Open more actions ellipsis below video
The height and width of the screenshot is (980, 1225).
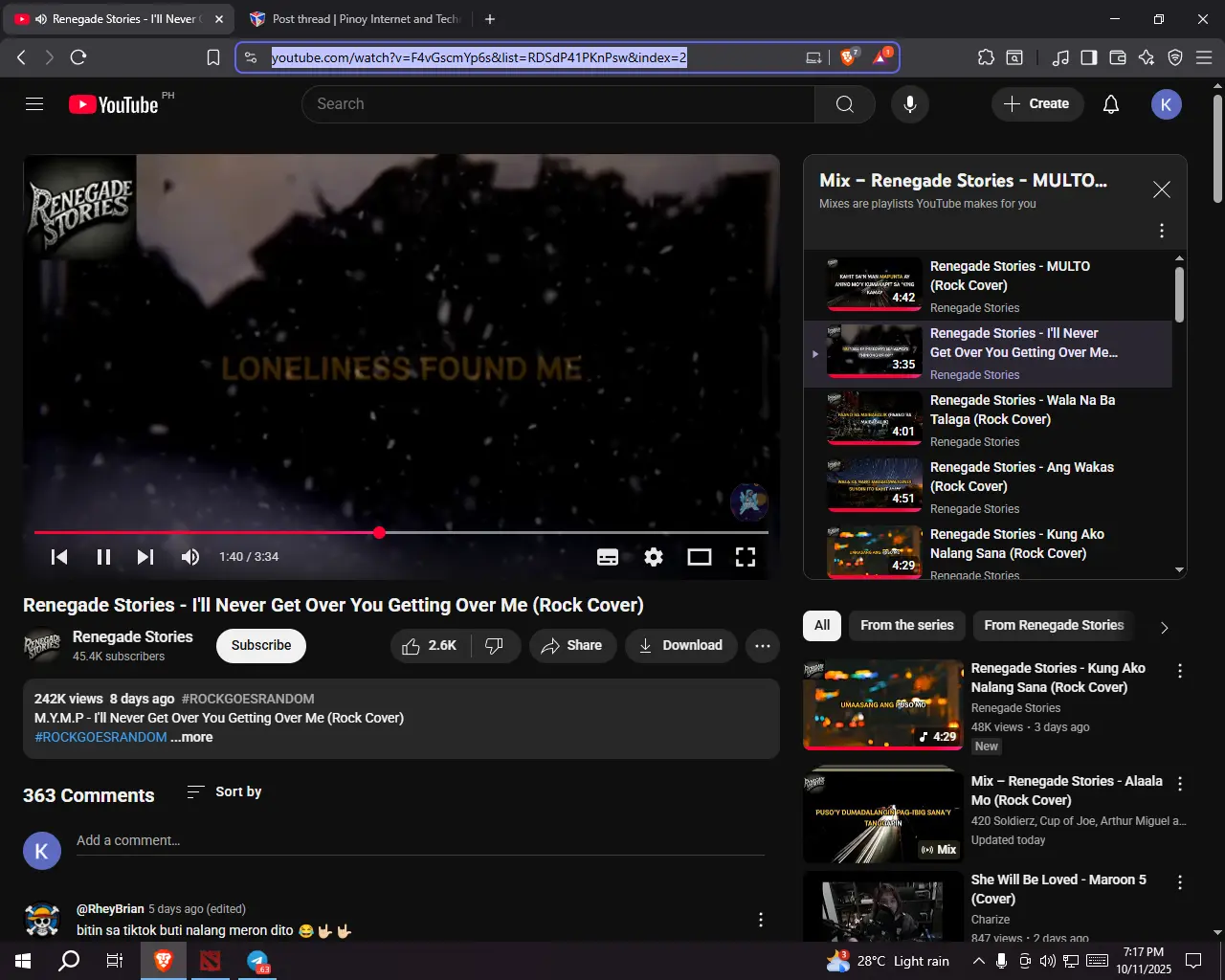click(x=762, y=646)
